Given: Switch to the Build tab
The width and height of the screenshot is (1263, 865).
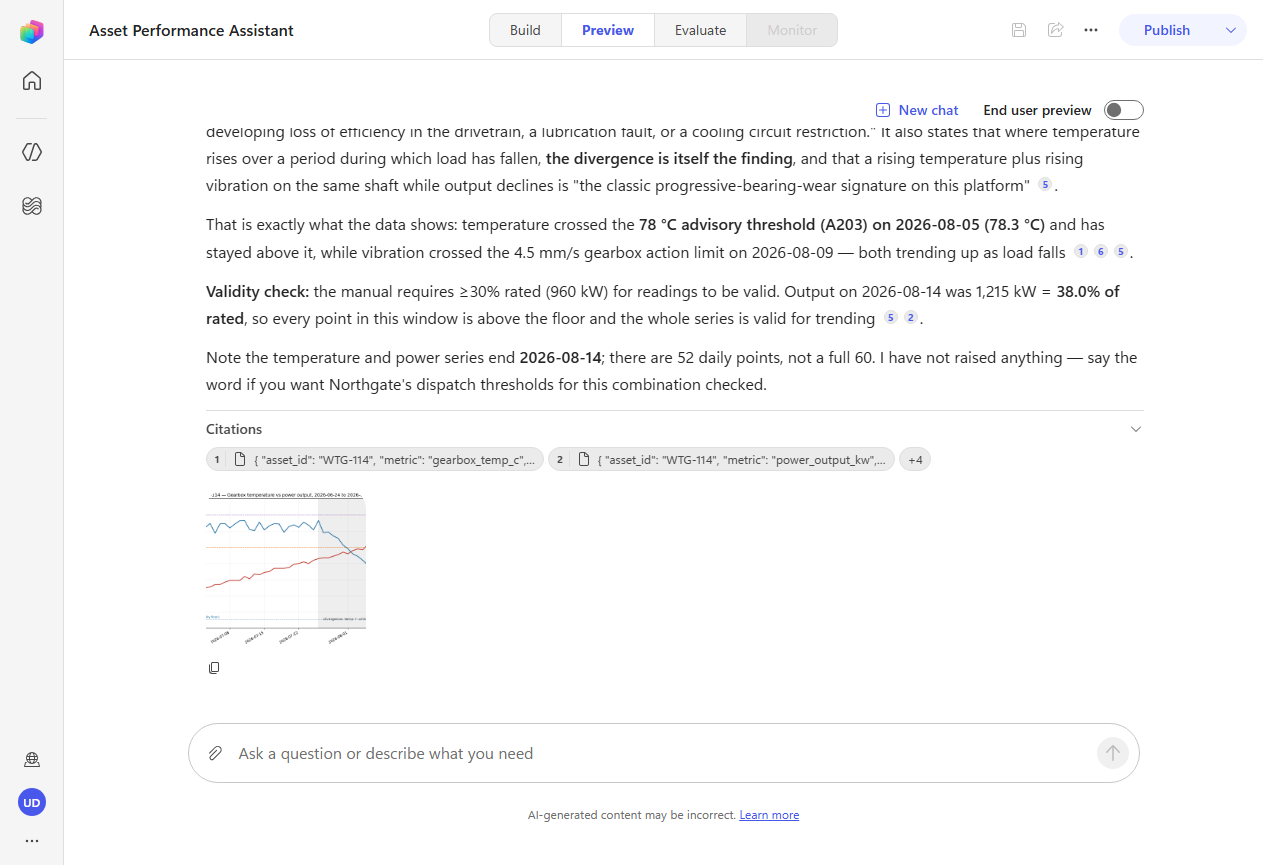Looking at the screenshot, I should 525,30.
